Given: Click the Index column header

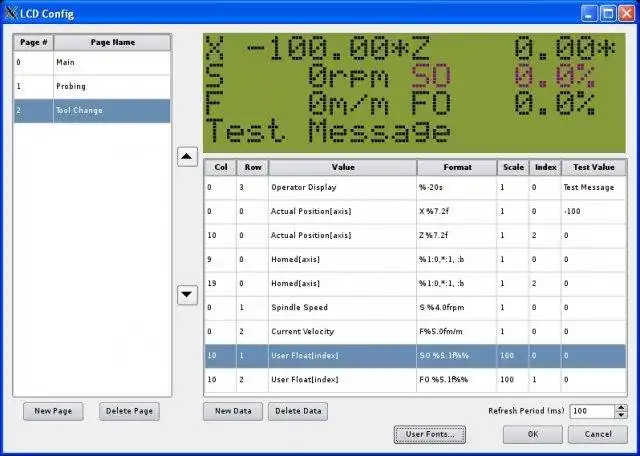Looking at the screenshot, I should (x=545, y=167).
